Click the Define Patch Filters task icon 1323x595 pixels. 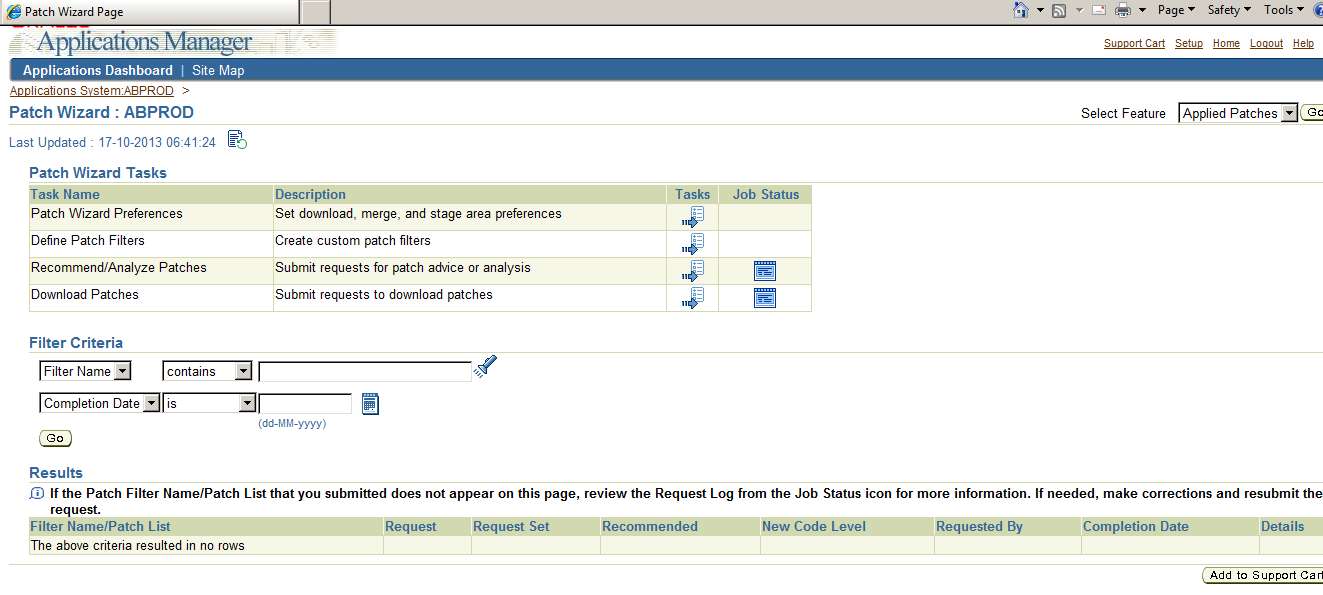click(x=694, y=242)
